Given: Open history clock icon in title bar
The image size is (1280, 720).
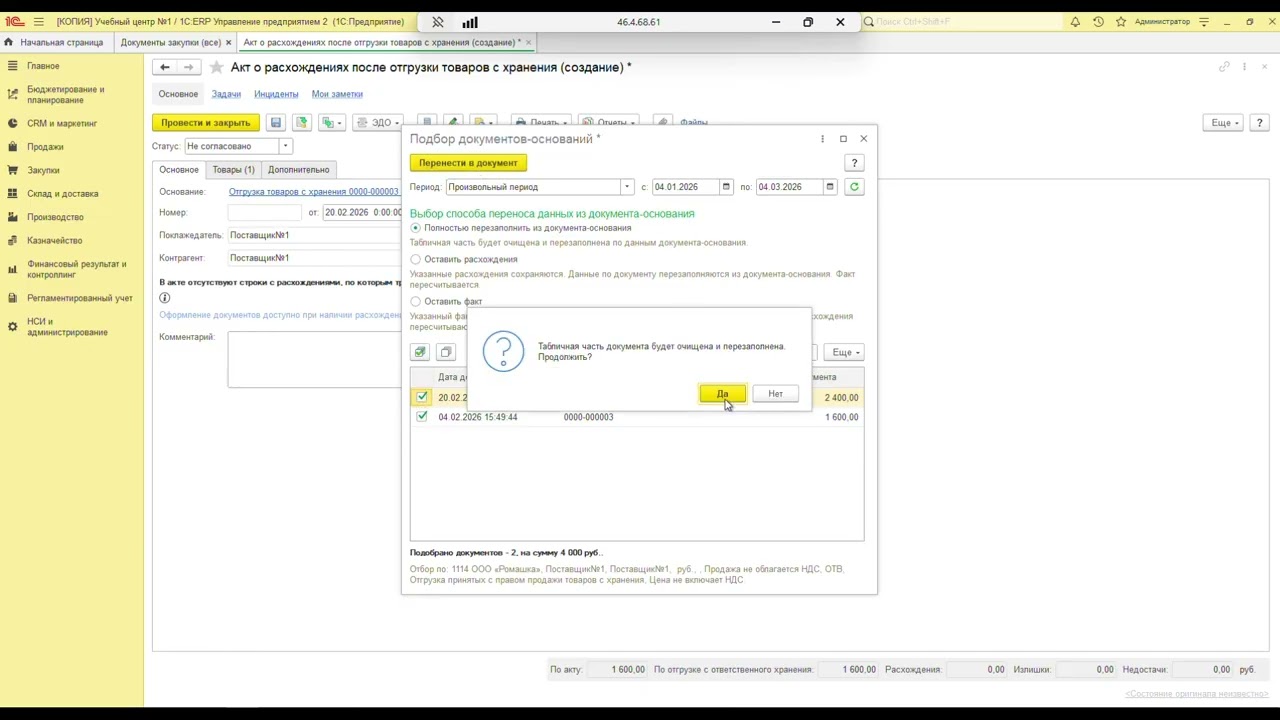Looking at the screenshot, I should click(1098, 22).
